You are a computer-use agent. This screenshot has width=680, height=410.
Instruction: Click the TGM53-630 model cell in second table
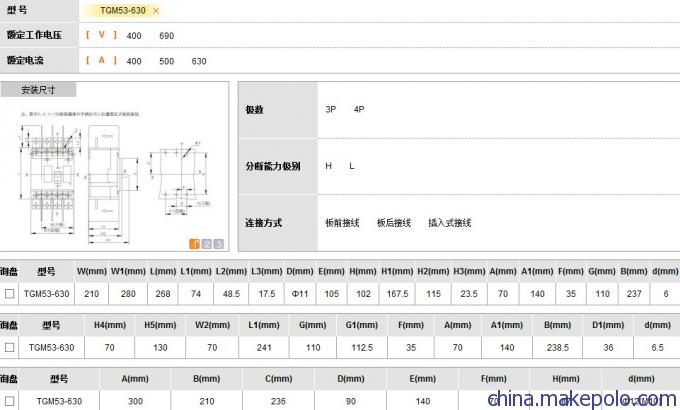pos(52,348)
